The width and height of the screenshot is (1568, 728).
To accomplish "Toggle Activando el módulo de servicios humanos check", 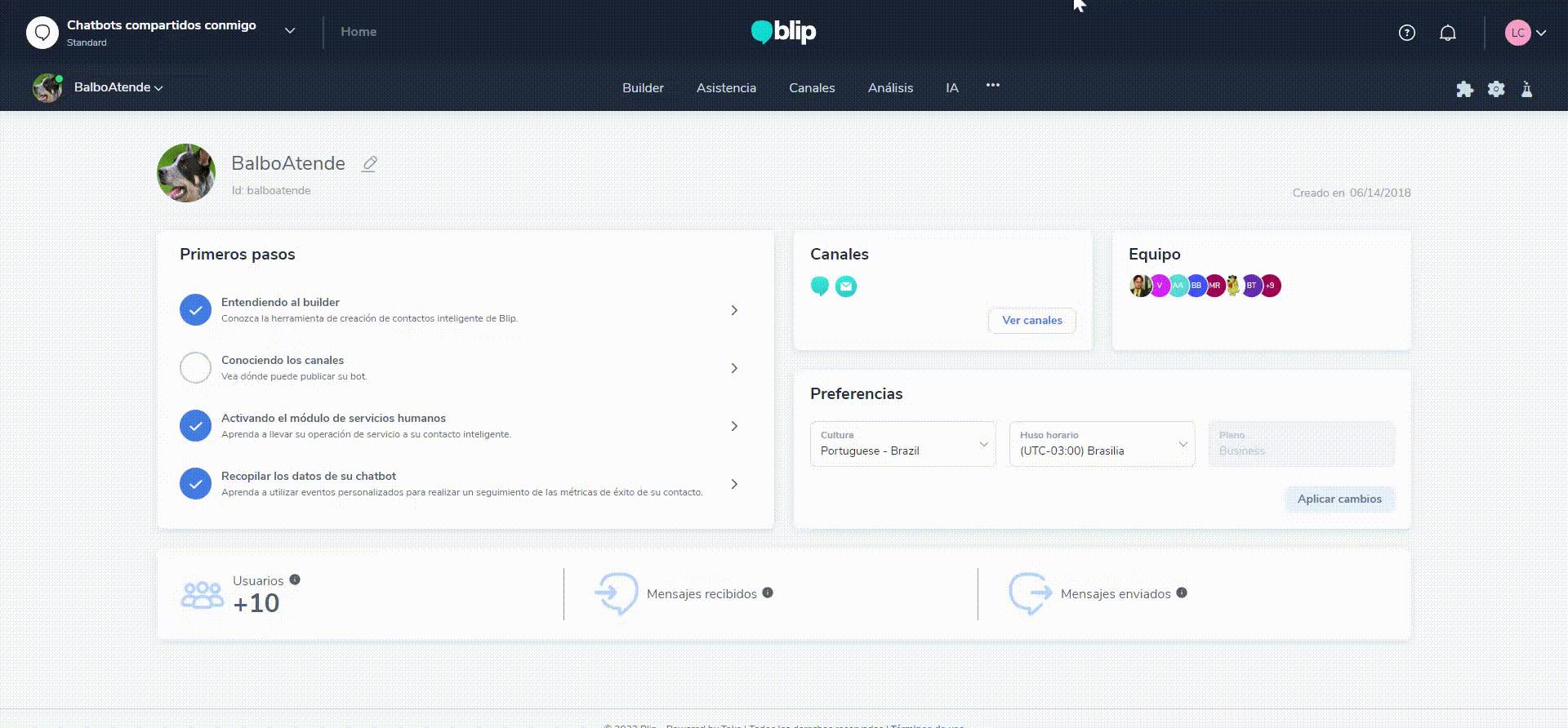I will [x=195, y=426].
